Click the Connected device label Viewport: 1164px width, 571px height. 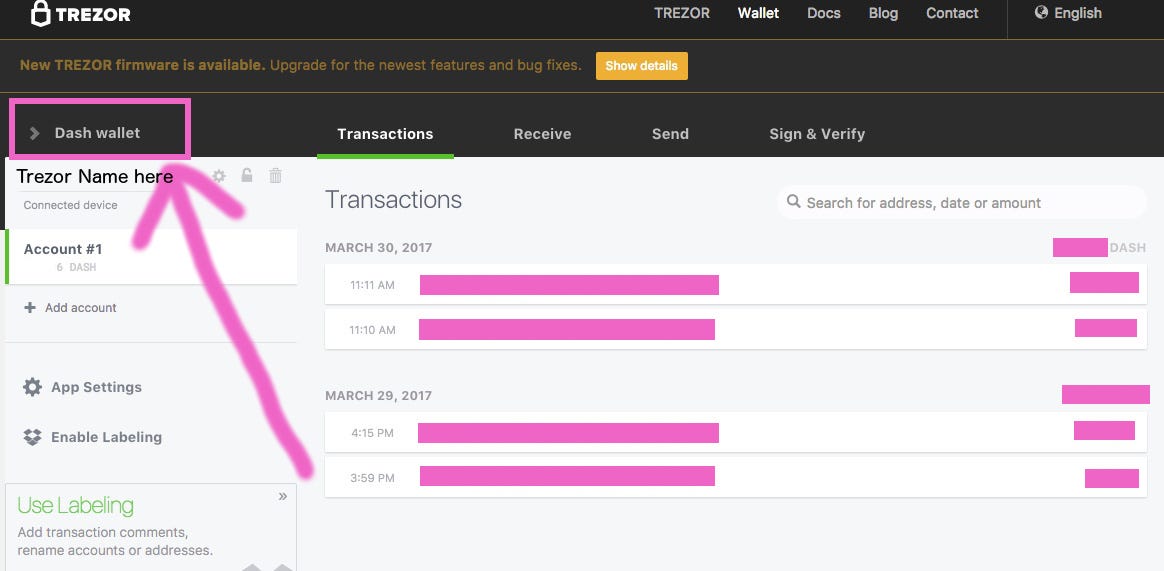(x=71, y=205)
